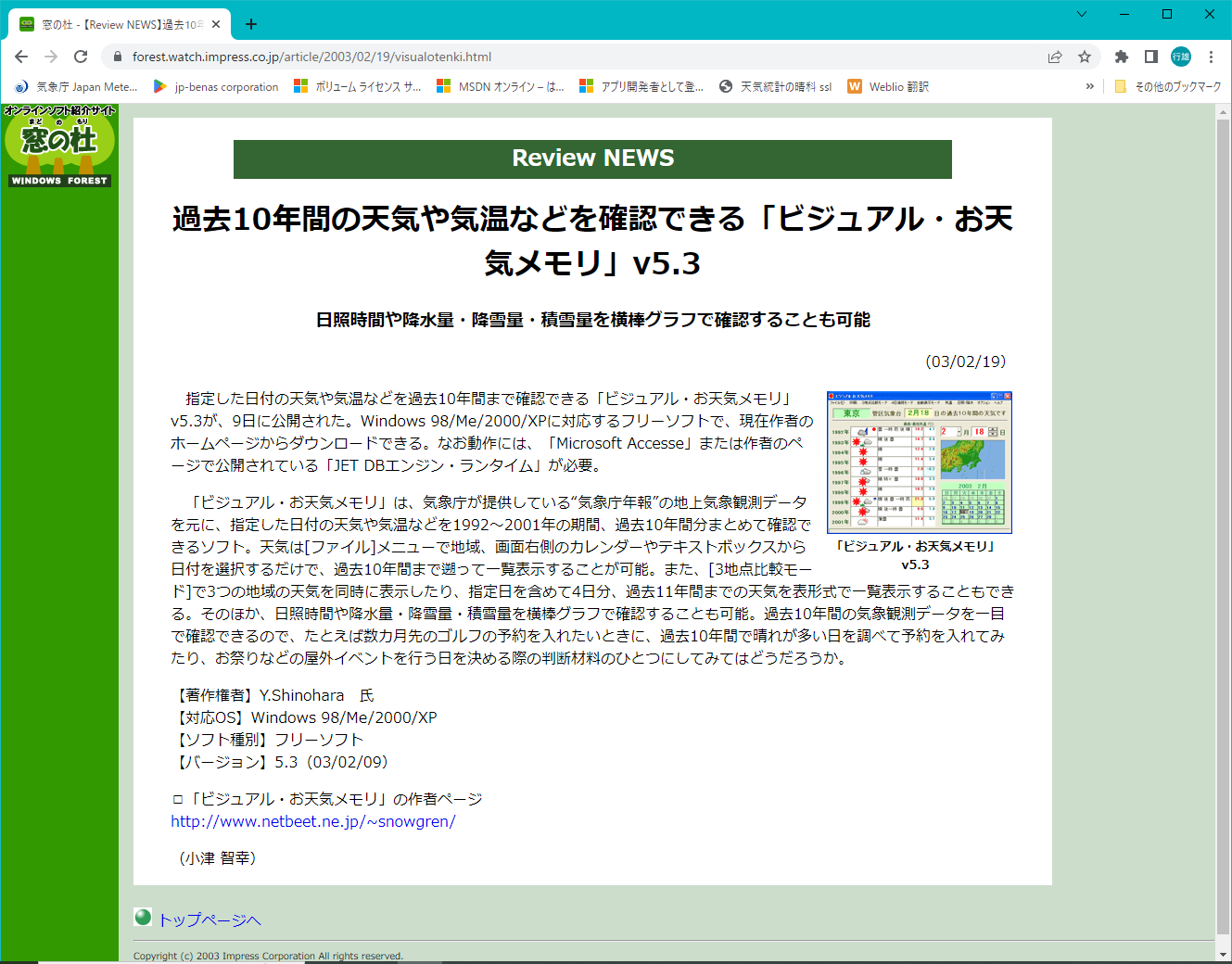Open the tab search dropdown arrow
The width and height of the screenshot is (1232, 964).
tap(1081, 14)
